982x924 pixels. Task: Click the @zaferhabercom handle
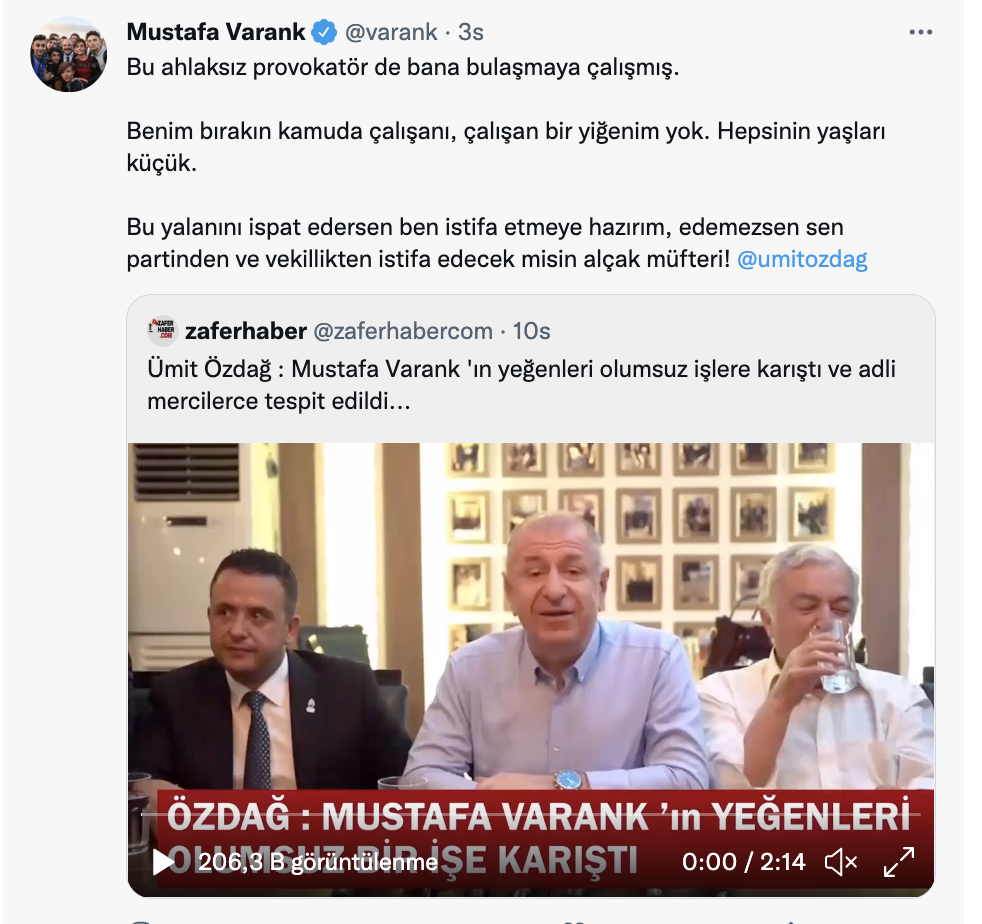(x=403, y=331)
